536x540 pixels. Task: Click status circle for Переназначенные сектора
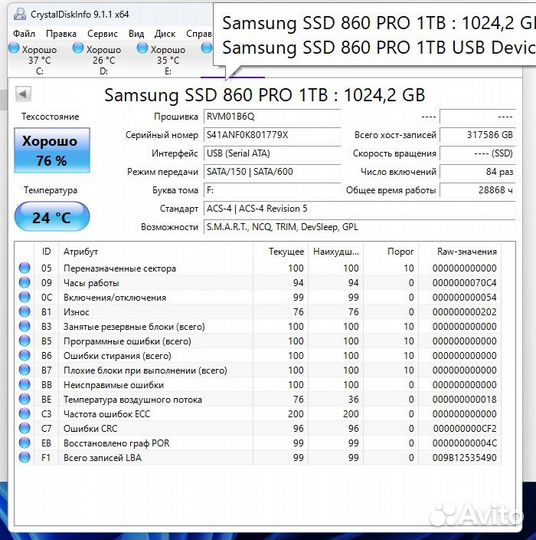click(x=24, y=268)
